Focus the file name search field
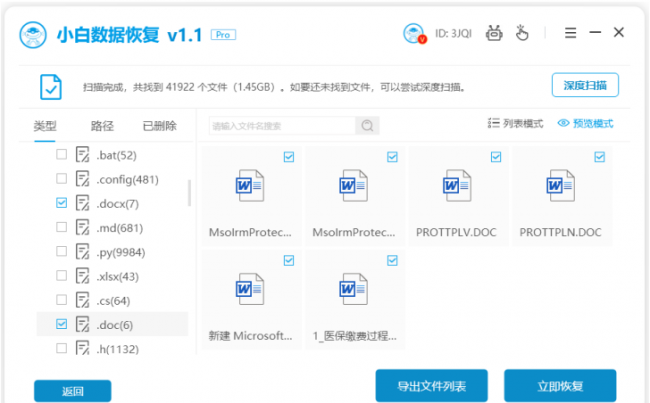This screenshot has width=650, height=403. [x=282, y=126]
